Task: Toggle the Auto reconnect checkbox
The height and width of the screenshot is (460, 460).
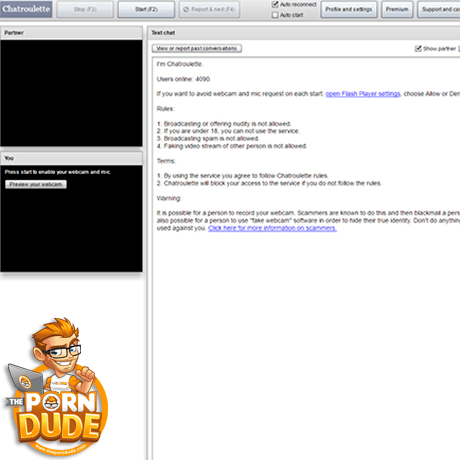Action: coord(275,4)
